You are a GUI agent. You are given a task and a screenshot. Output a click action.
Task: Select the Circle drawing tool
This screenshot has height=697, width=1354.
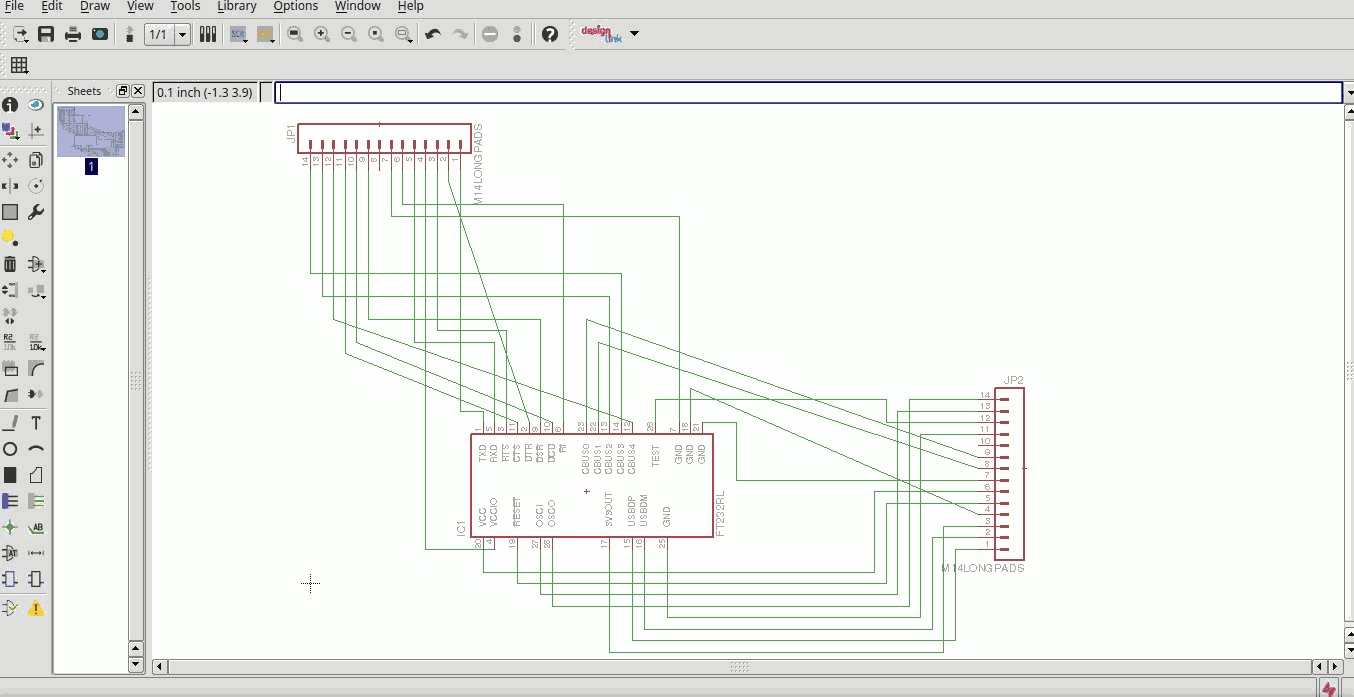10,449
